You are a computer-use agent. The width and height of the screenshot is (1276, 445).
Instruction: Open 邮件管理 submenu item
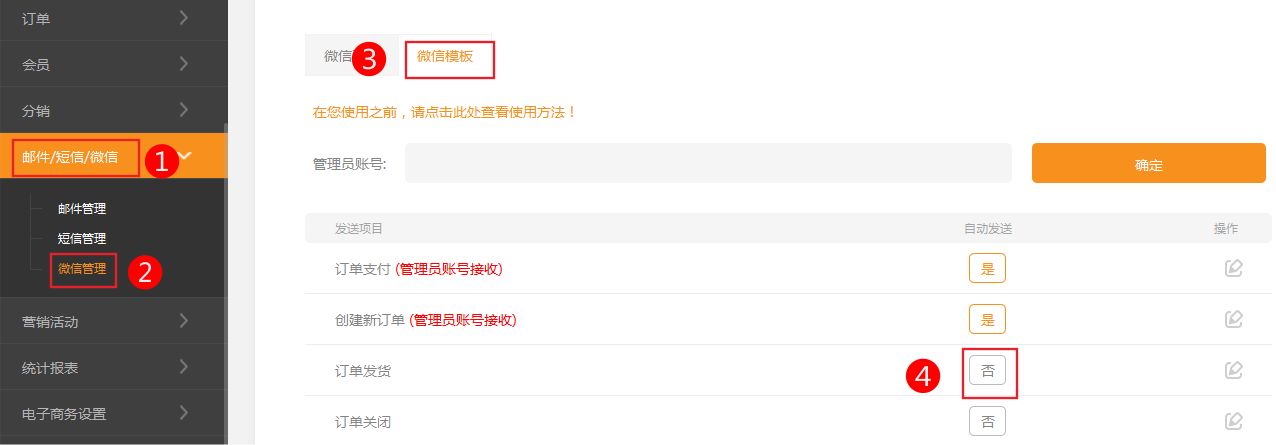(x=82, y=209)
